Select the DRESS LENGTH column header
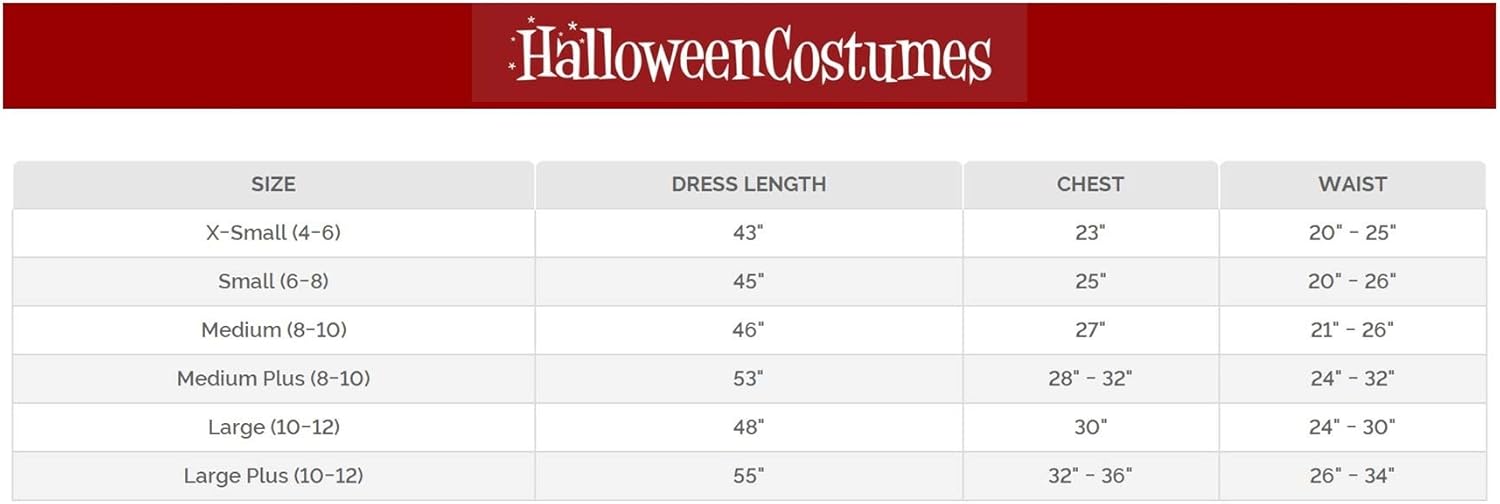The height and width of the screenshot is (504, 1500). pyautogui.click(x=748, y=185)
